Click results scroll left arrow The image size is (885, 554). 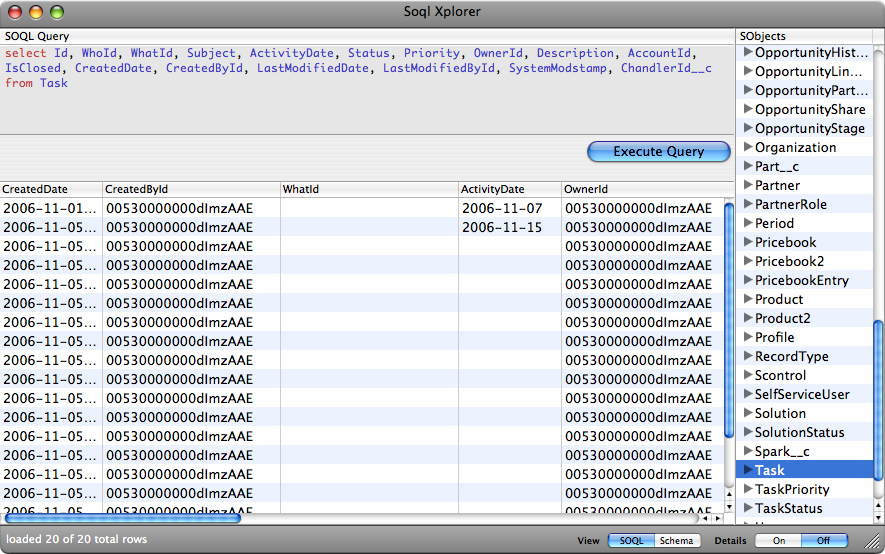point(705,518)
